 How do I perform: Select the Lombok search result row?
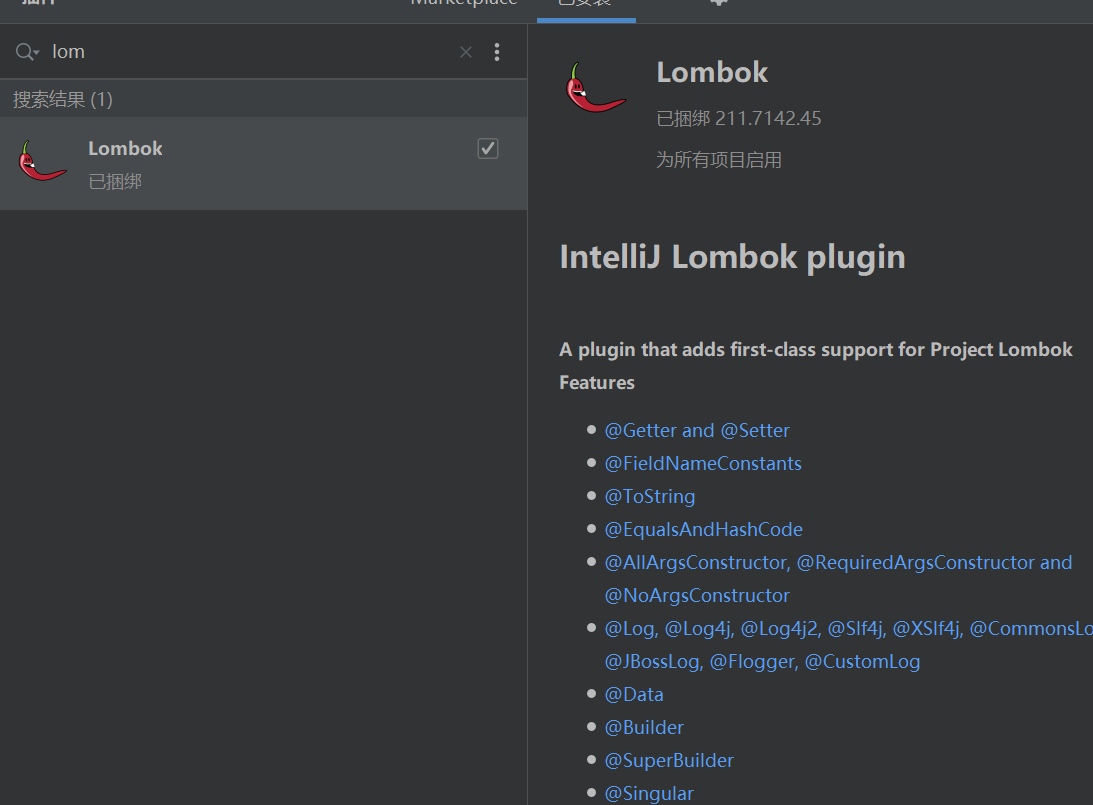coord(263,163)
